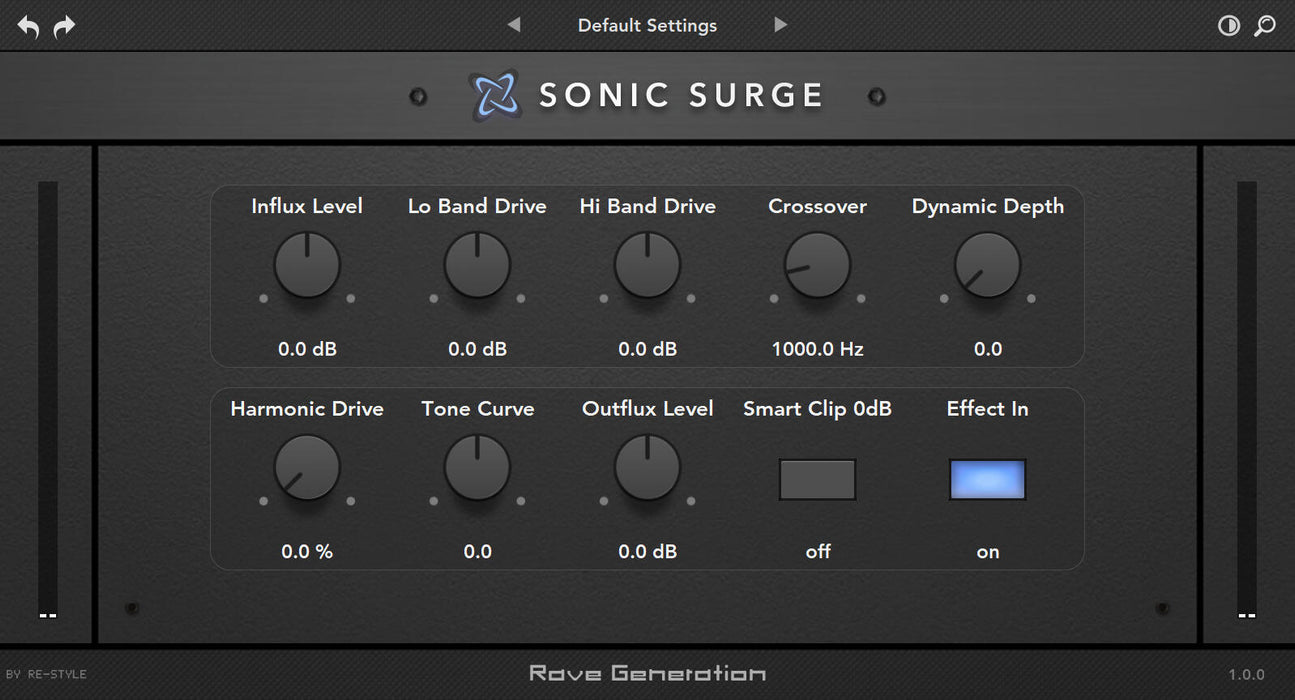Click the undo arrow icon
1295x700 pixels.
[x=27, y=26]
